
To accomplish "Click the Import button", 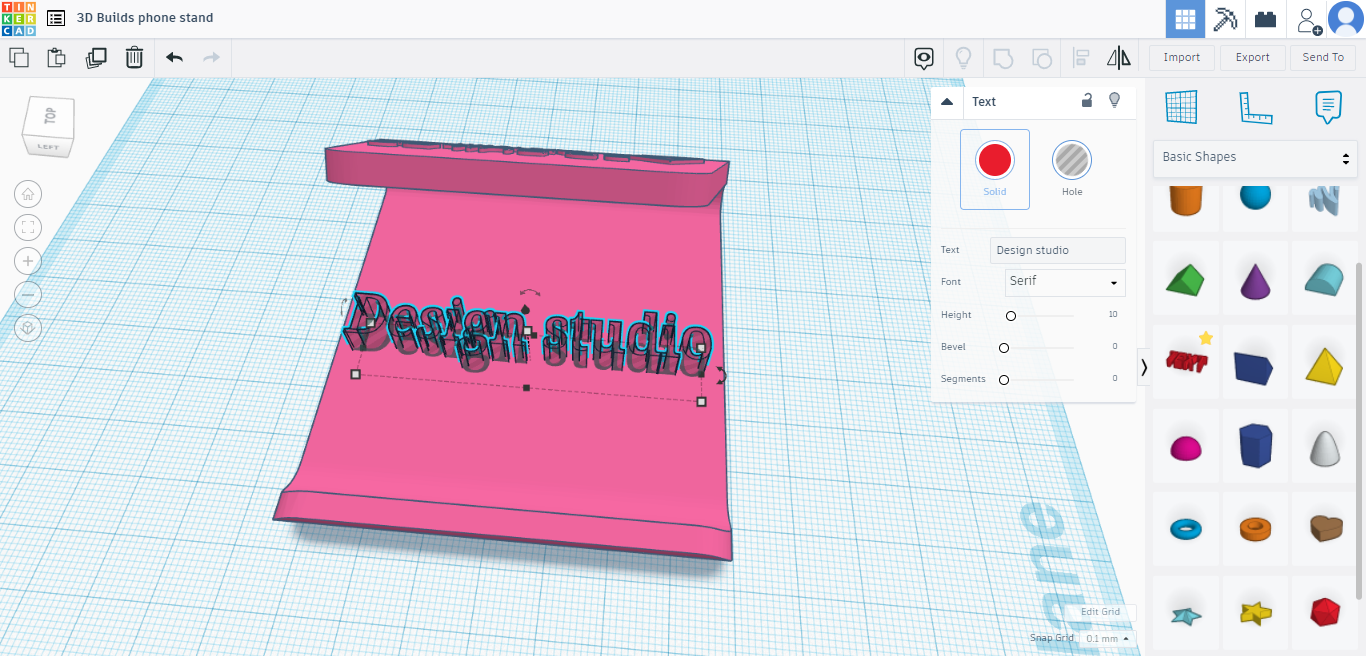I will click(x=1181, y=58).
